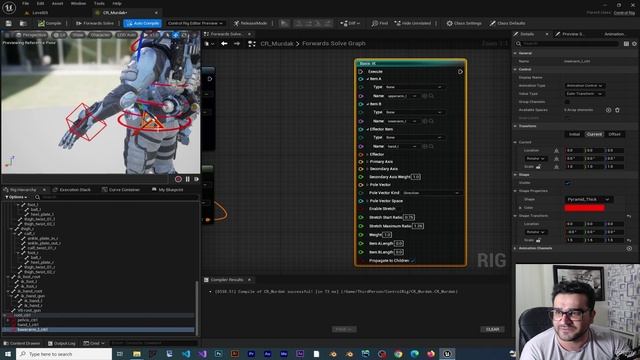Screen dimensions: 640x360
Task: Open the Value Type dropdown in Details
Action: (x=584, y=94)
